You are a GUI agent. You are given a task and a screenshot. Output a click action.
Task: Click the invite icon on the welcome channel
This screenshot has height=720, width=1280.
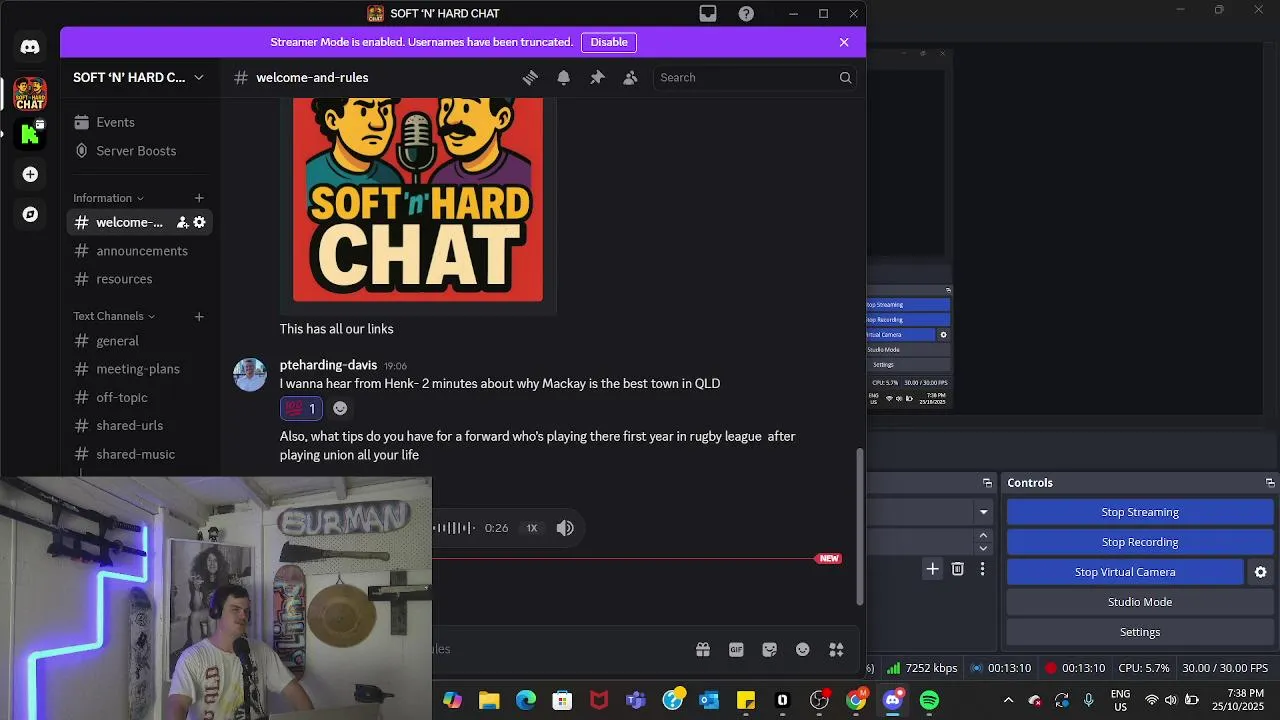(x=183, y=222)
